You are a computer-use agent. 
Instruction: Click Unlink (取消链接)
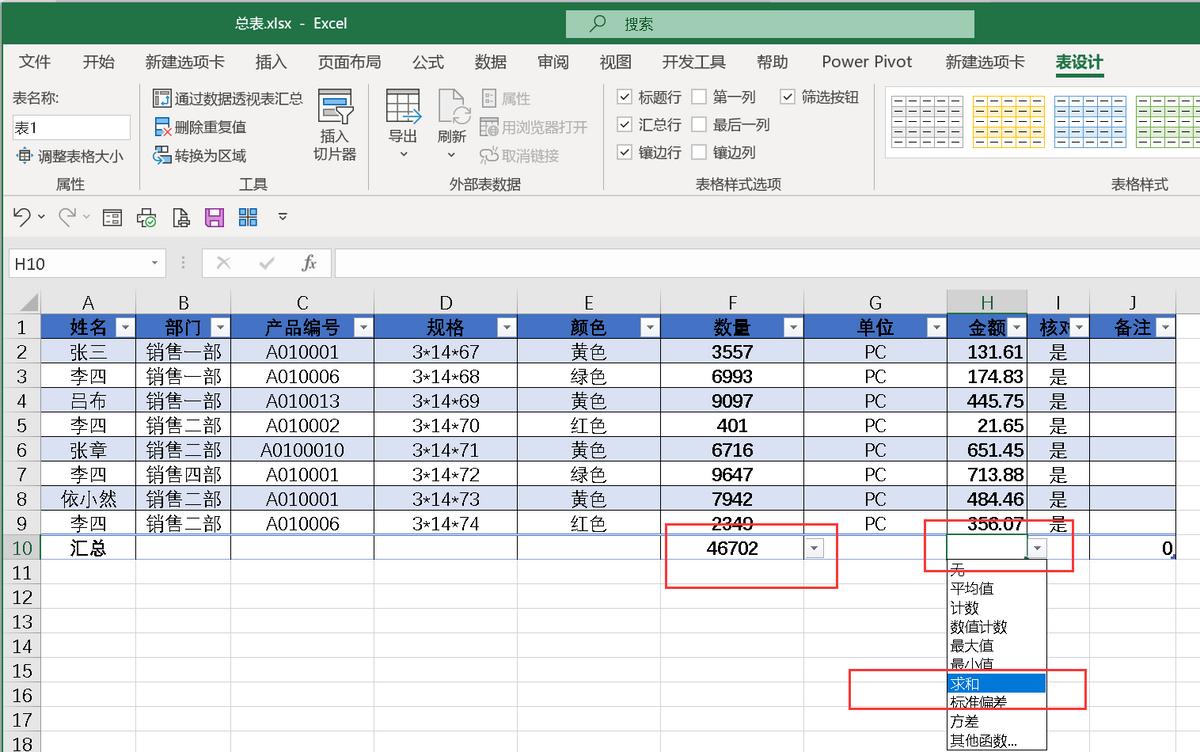click(x=520, y=156)
